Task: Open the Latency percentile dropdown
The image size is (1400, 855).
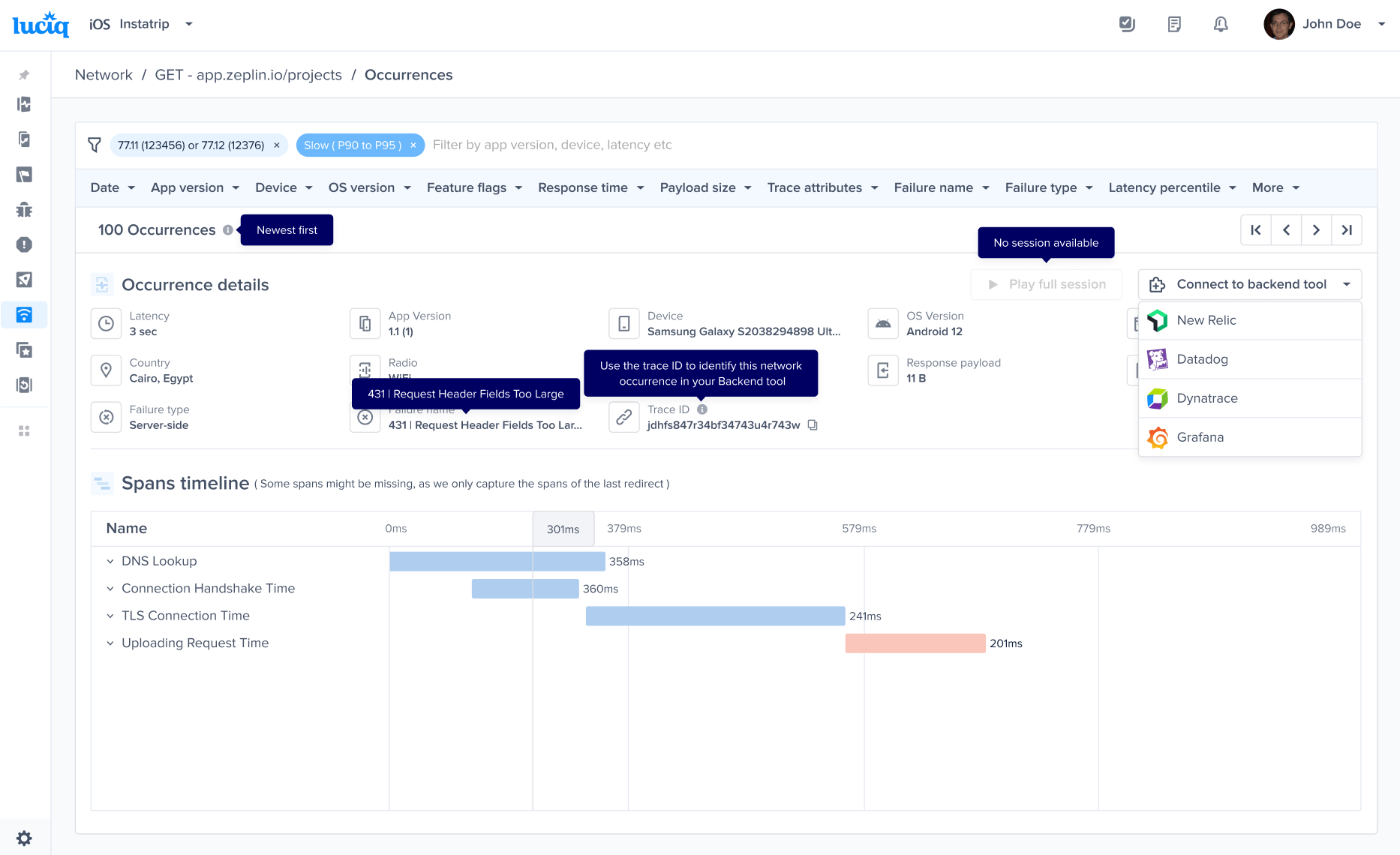Action: (x=1172, y=187)
